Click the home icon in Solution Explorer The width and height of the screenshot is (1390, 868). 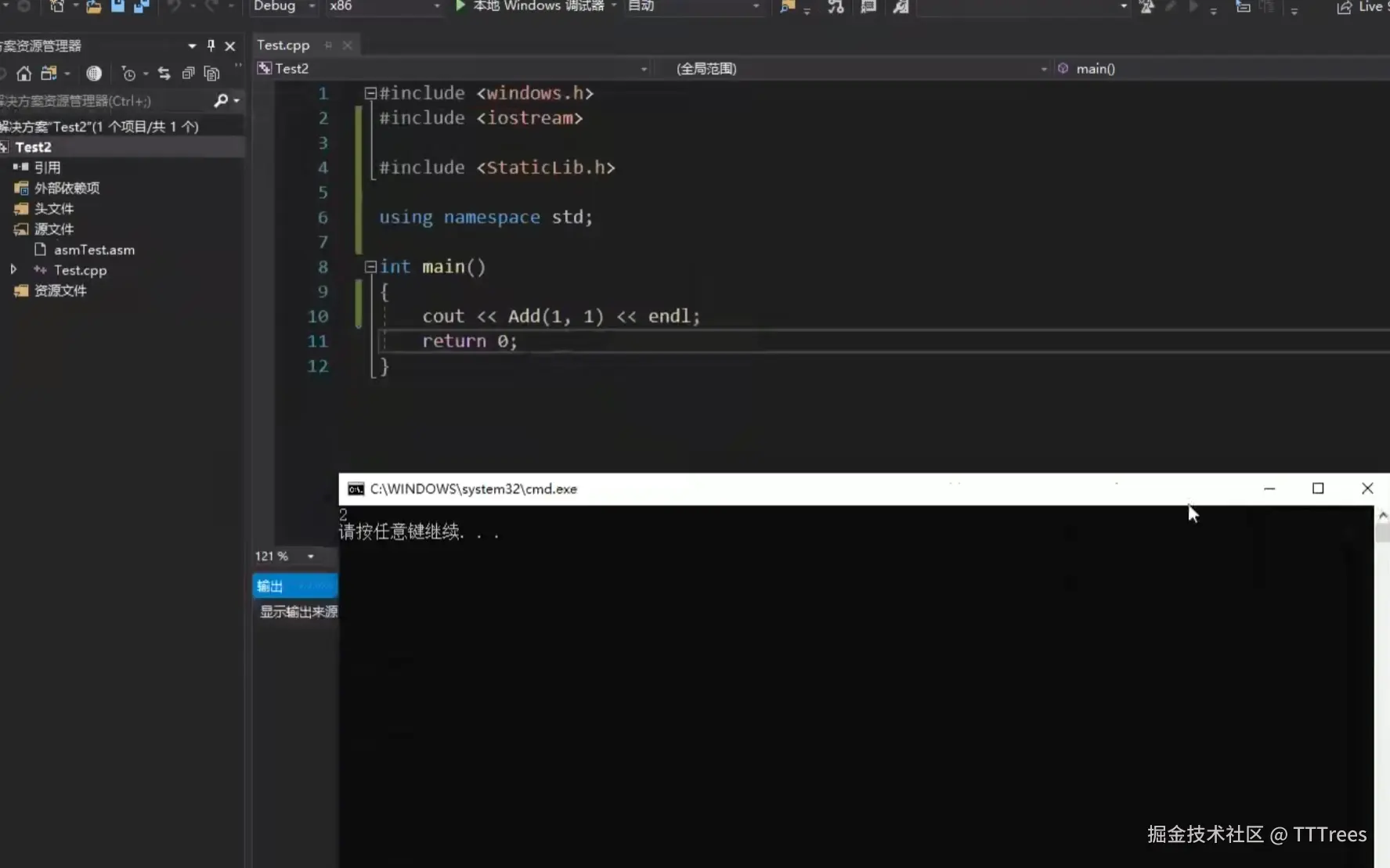coord(24,74)
